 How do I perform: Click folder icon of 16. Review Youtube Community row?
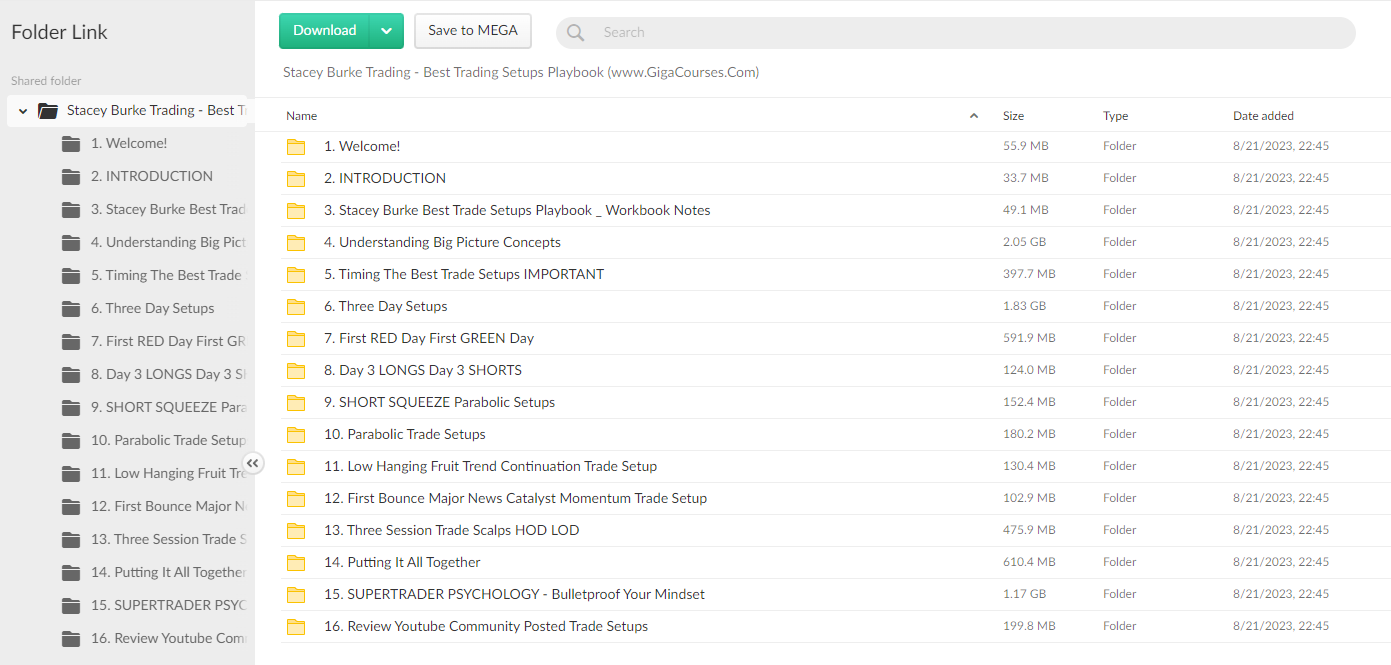tap(296, 627)
